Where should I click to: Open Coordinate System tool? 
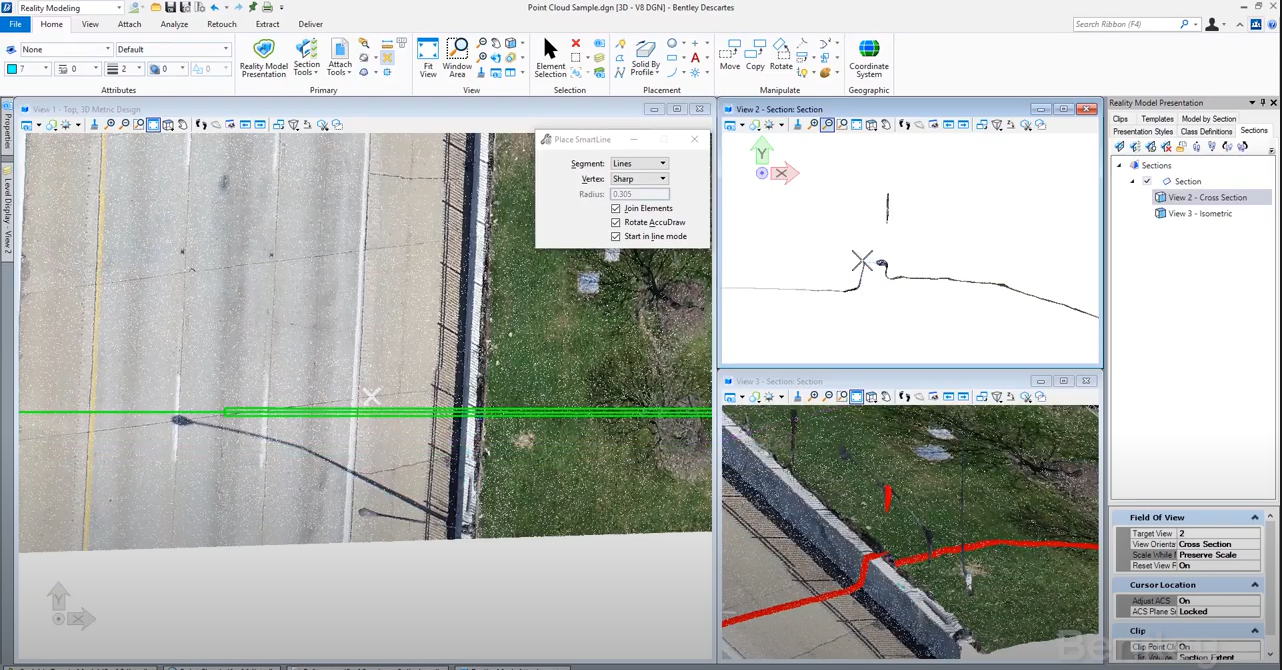click(x=869, y=59)
